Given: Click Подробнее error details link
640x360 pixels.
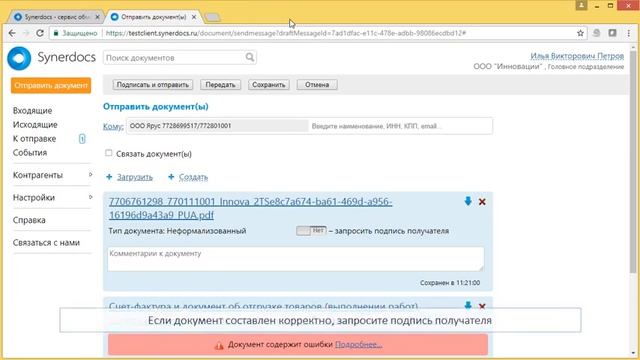Looking at the screenshot, I should click(358, 344).
